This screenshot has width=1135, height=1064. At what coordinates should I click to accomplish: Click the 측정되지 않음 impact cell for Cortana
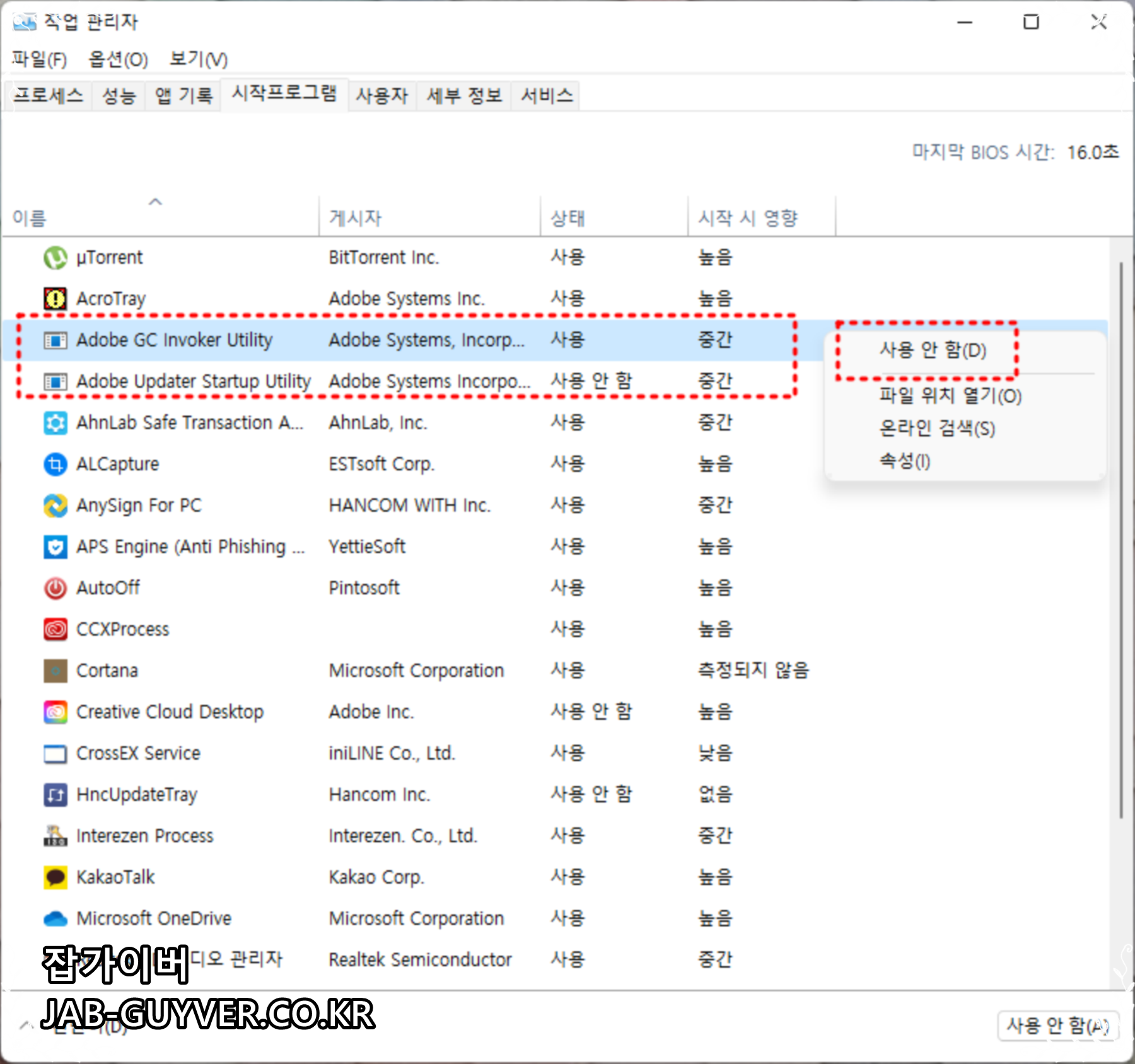point(753,671)
